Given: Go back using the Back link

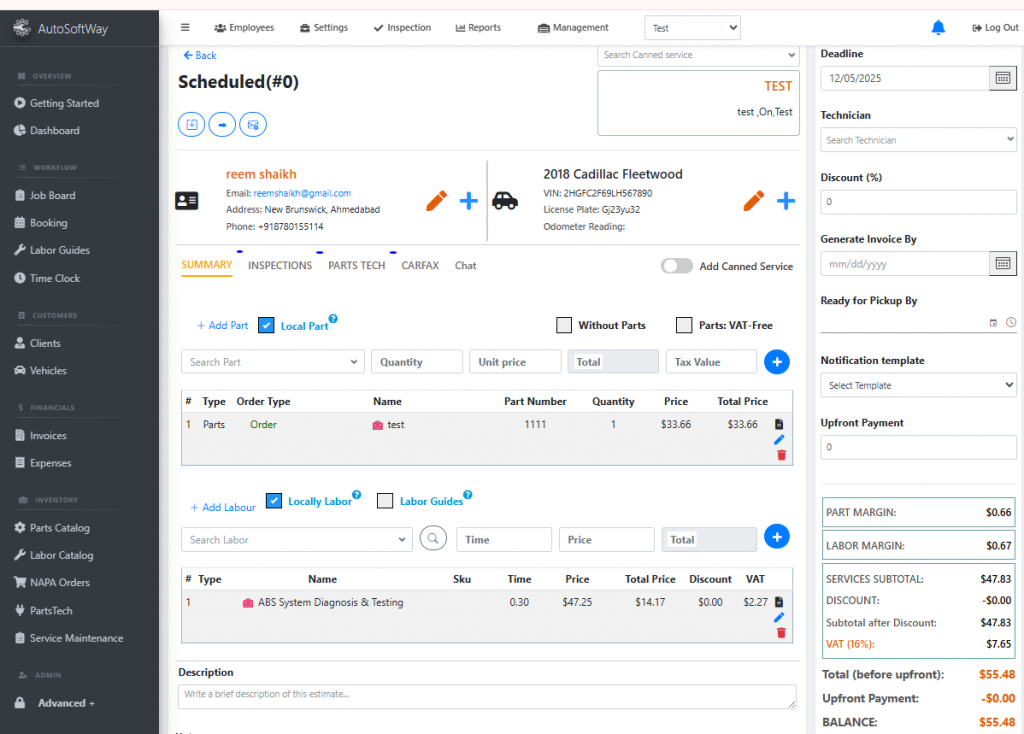Looking at the screenshot, I should pos(200,55).
